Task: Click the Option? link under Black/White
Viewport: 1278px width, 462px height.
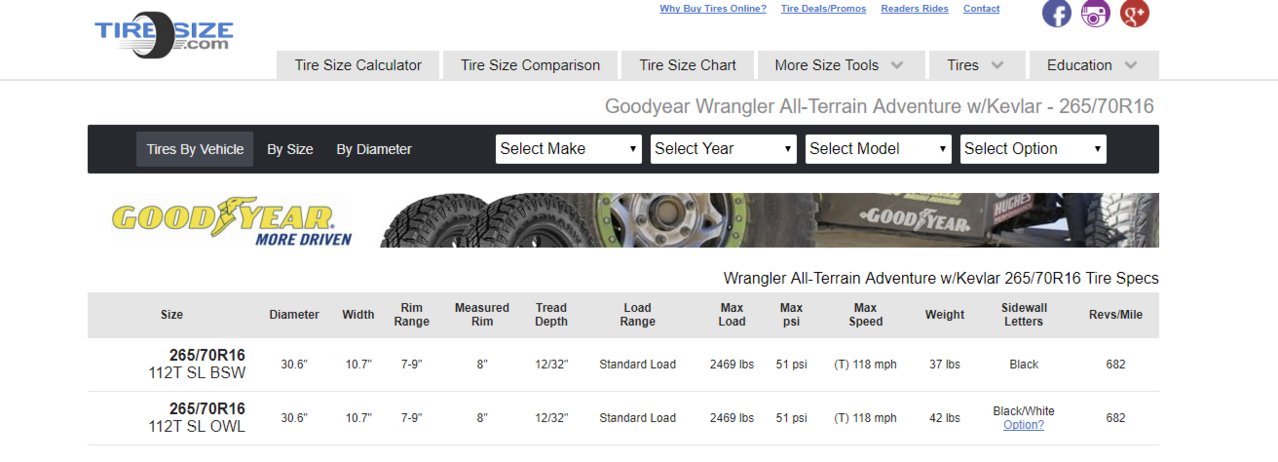Action: coord(1023,425)
